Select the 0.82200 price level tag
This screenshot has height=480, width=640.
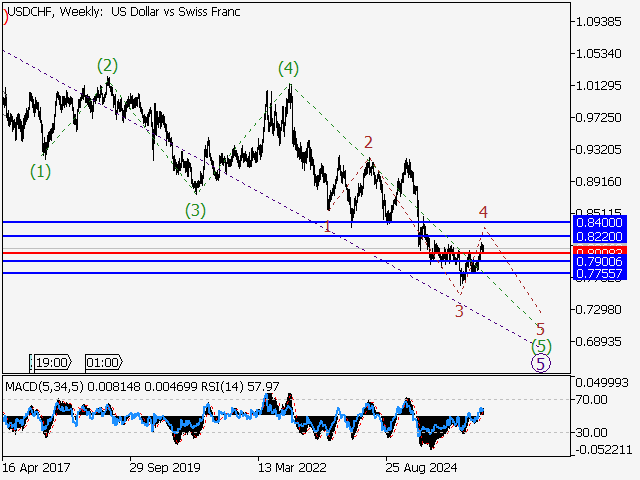pyautogui.click(x=600, y=236)
